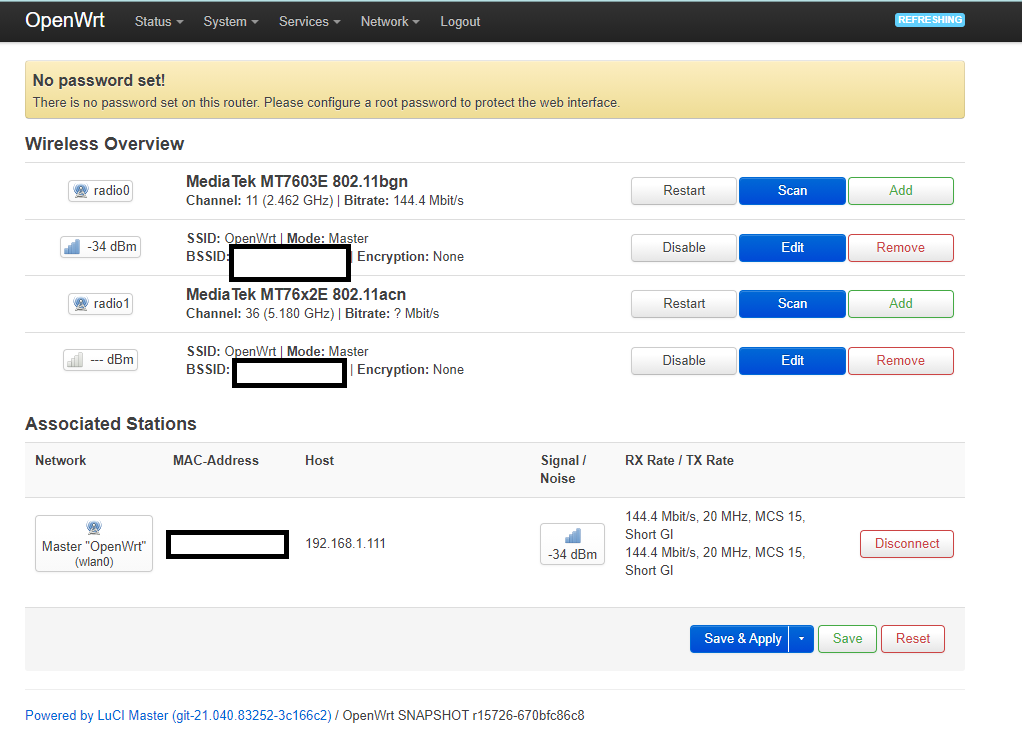Viewport: 1022px width, 744px height.
Task: Expand the Save & Apply dropdown arrow
Action: (801, 639)
